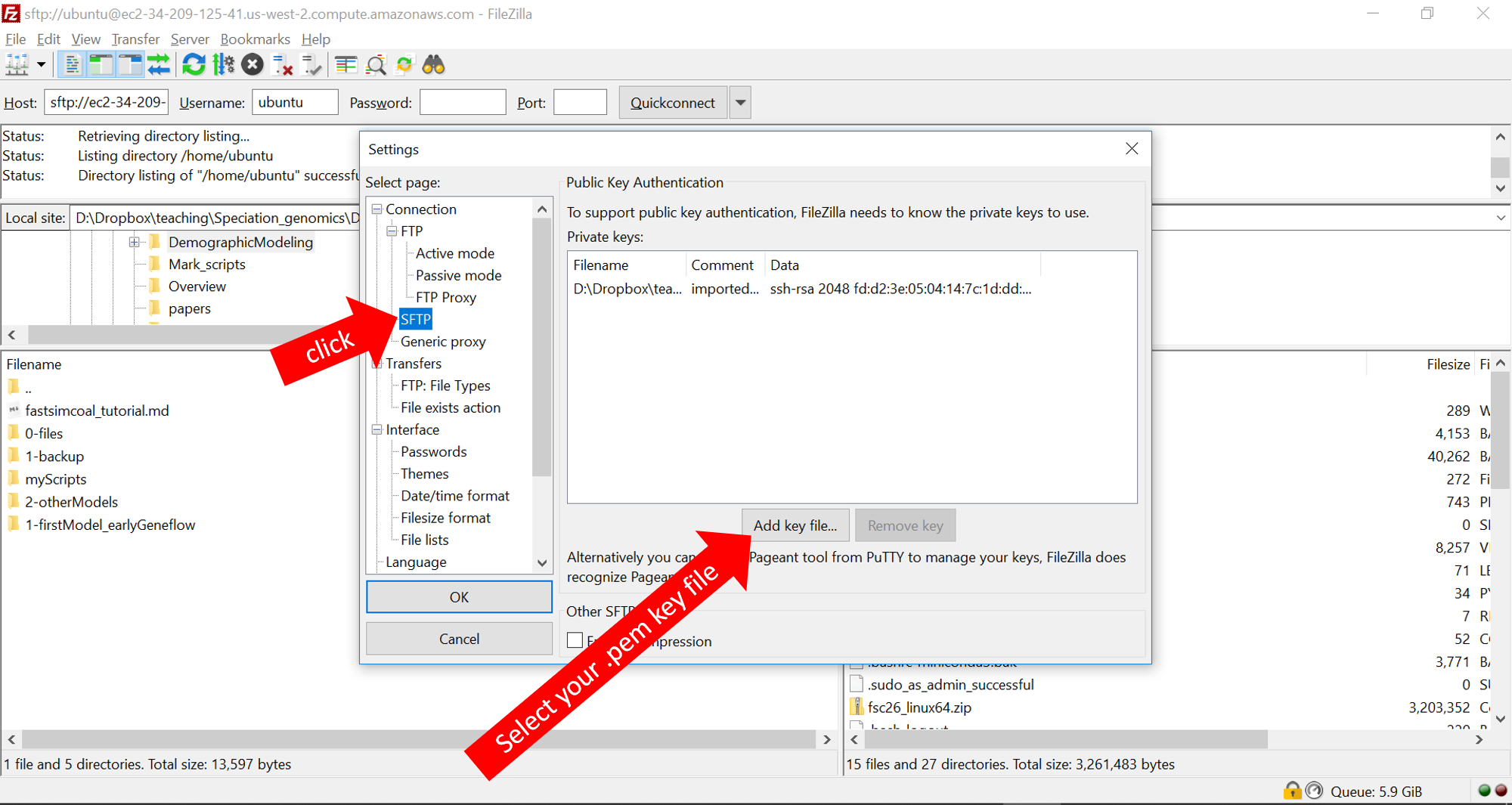
Task: Click the lock encryption status icon
Action: 1292,791
